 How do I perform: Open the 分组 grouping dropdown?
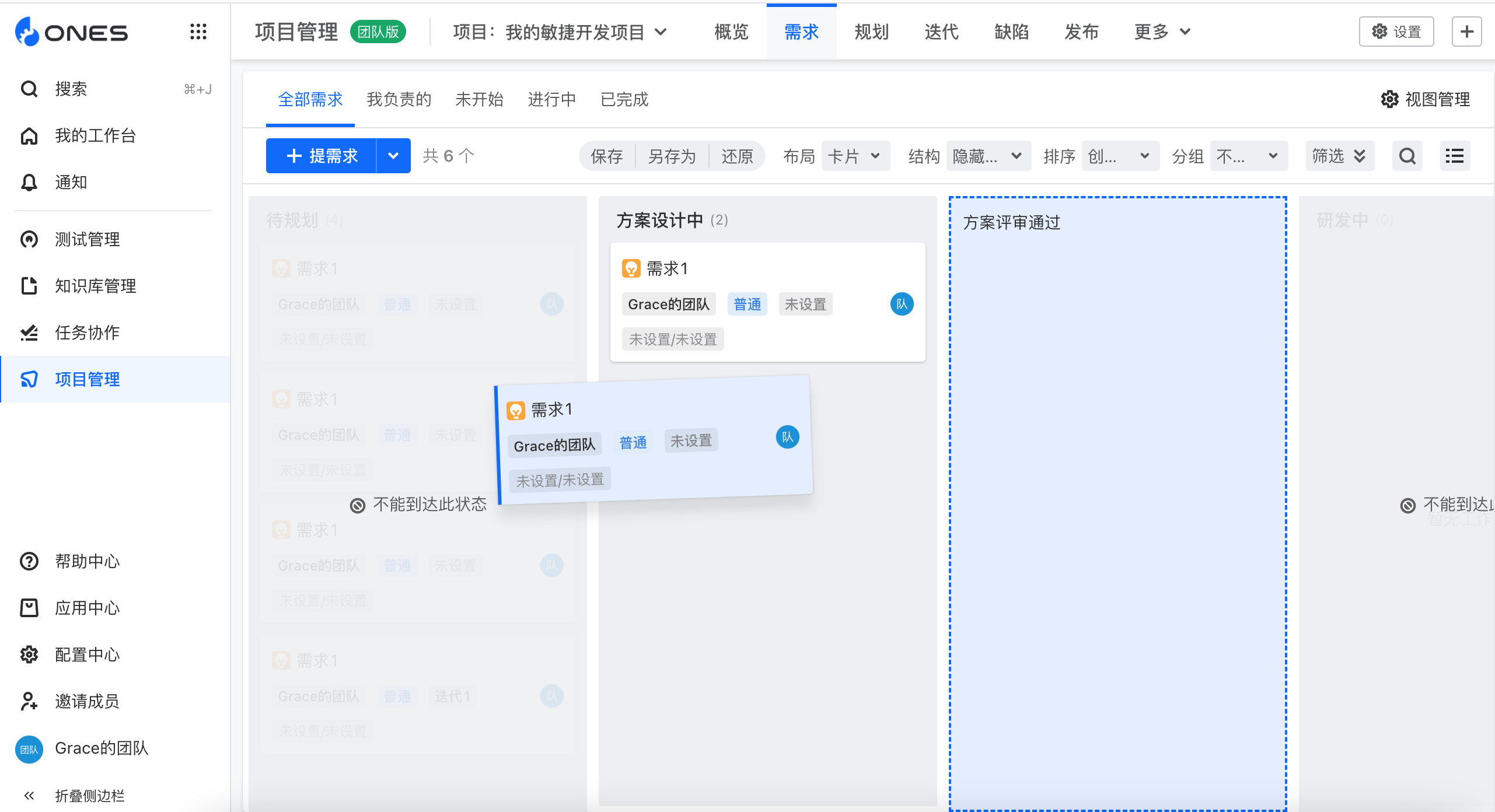(x=1248, y=156)
